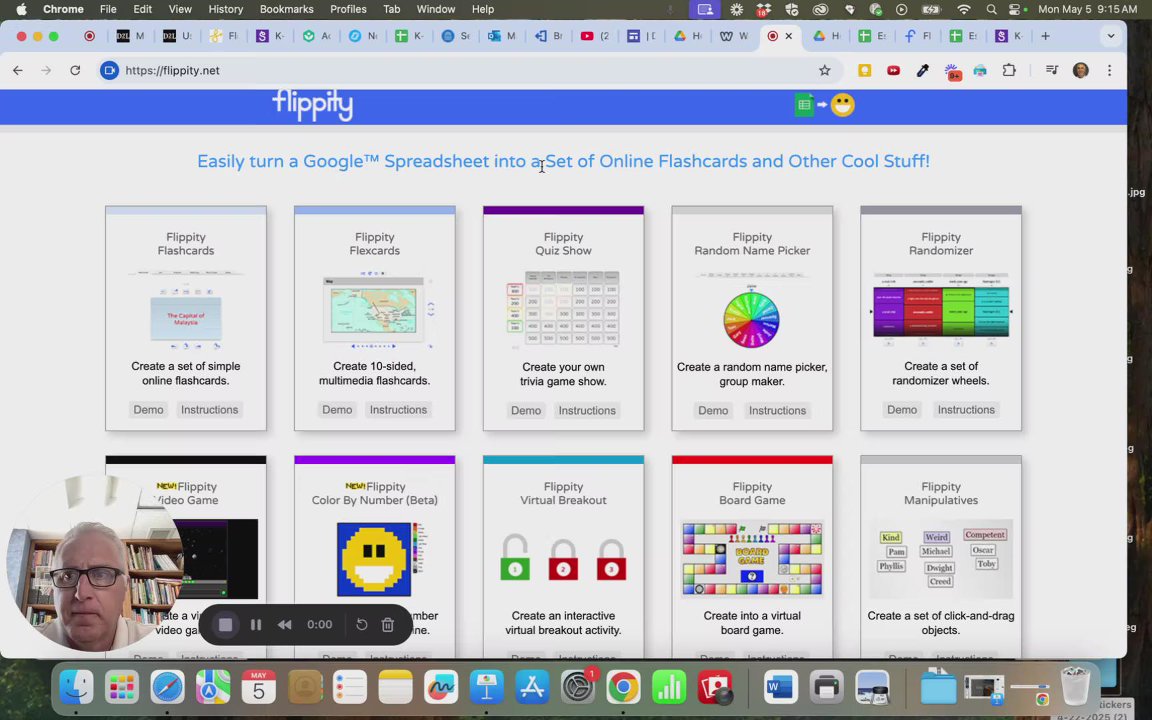The image size is (1152, 720).
Task: Delete the recording with the trash icon
Action: (x=388, y=624)
